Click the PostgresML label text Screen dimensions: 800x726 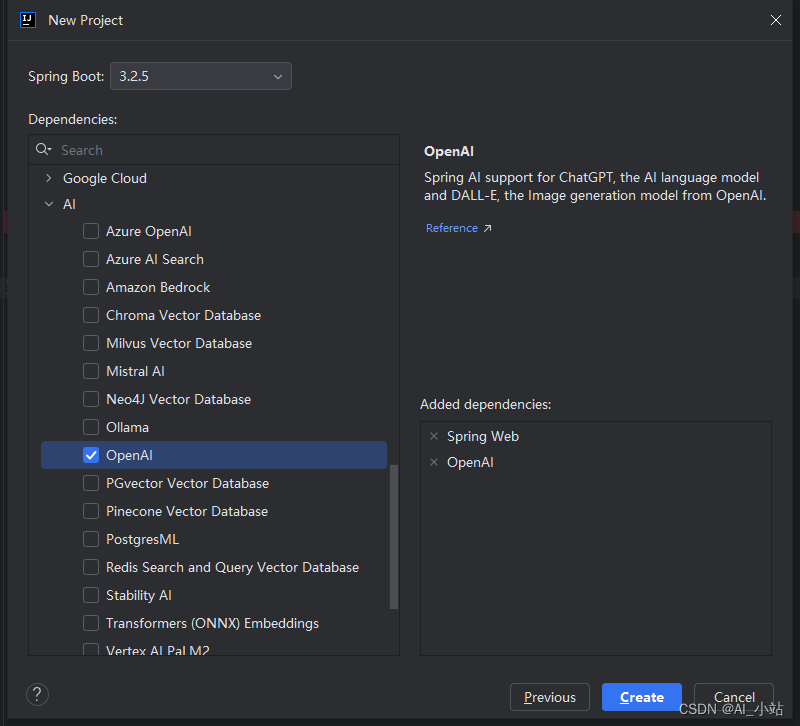click(142, 539)
